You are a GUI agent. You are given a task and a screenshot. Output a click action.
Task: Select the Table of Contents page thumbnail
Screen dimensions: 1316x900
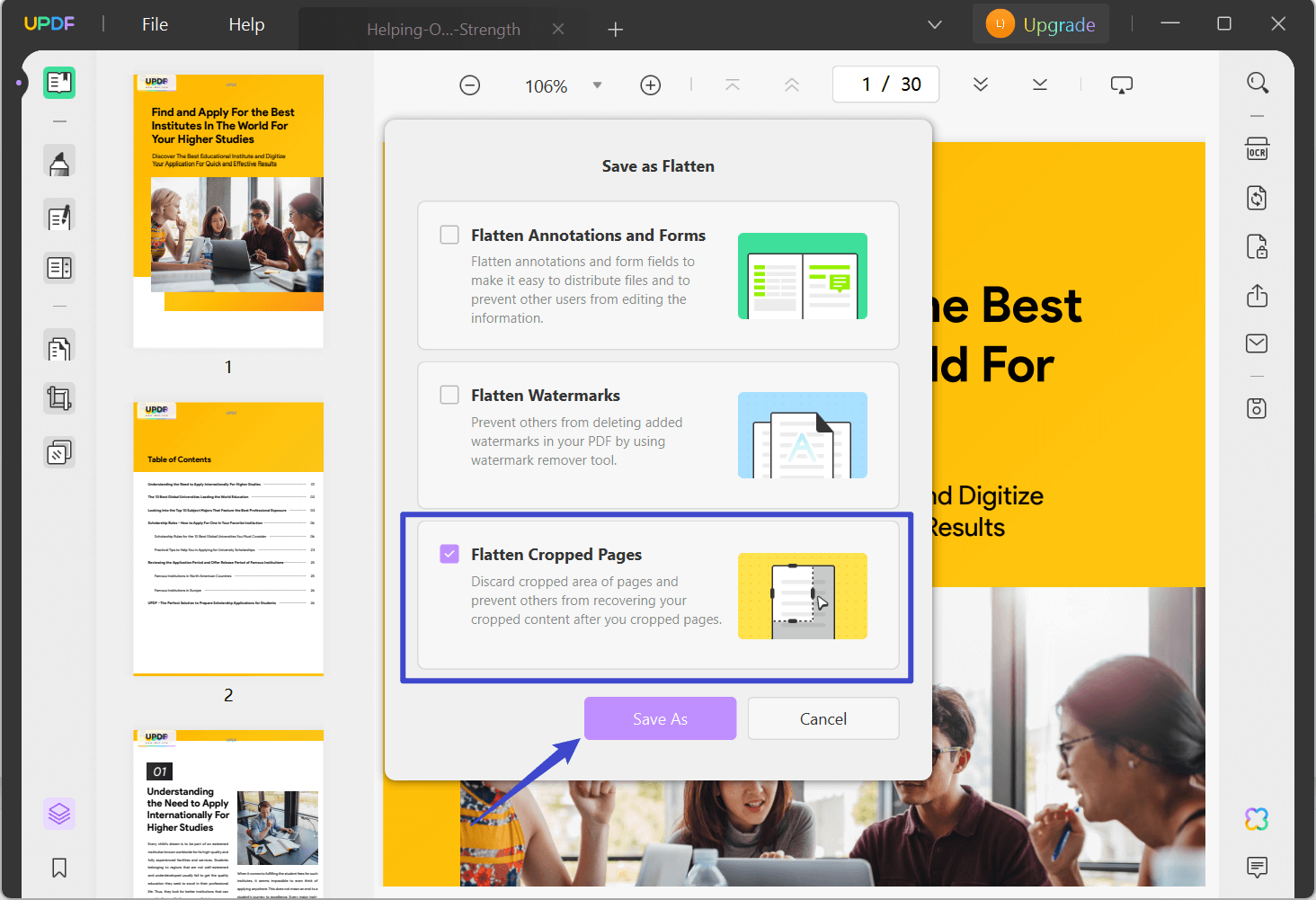pos(227,537)
